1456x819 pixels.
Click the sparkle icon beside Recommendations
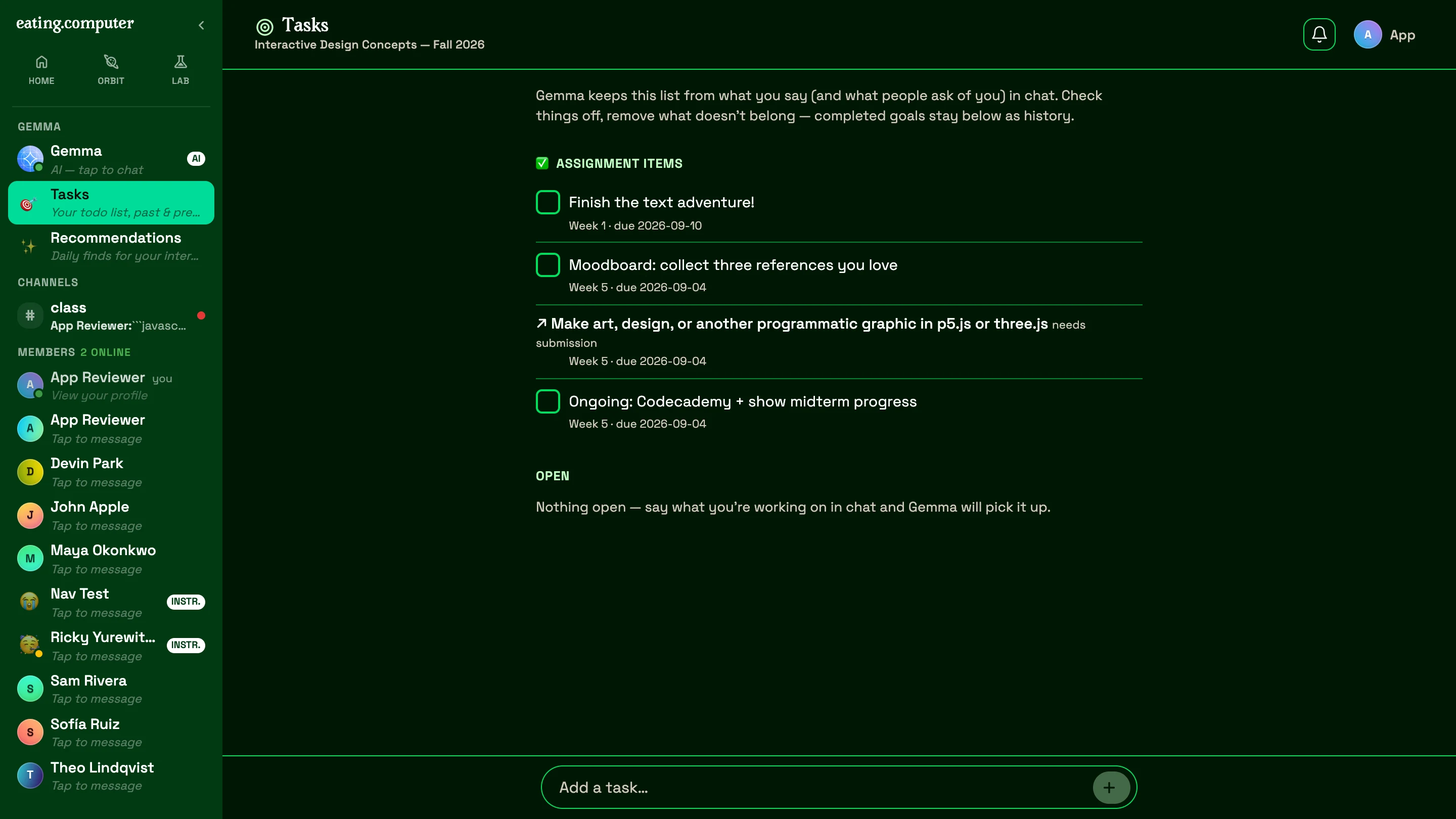click(x=28, y=246)
